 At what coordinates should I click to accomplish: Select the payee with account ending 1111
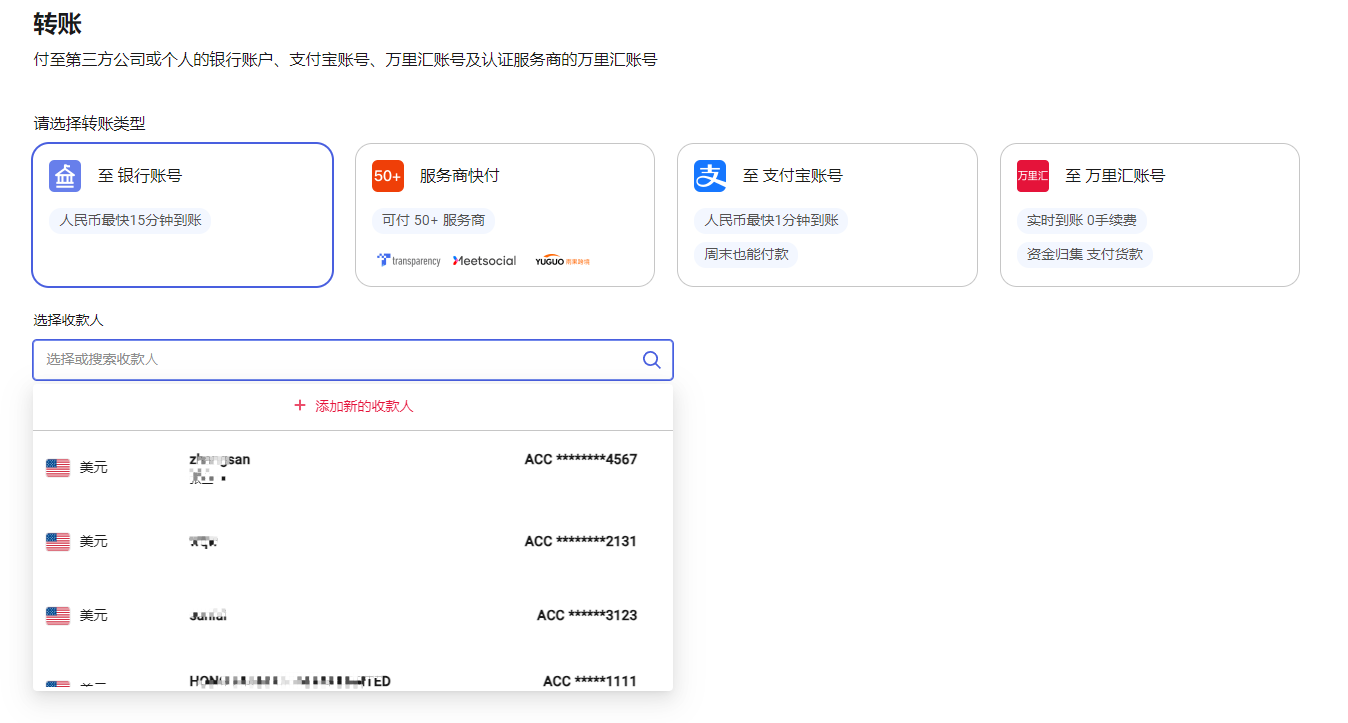[352, 680]
